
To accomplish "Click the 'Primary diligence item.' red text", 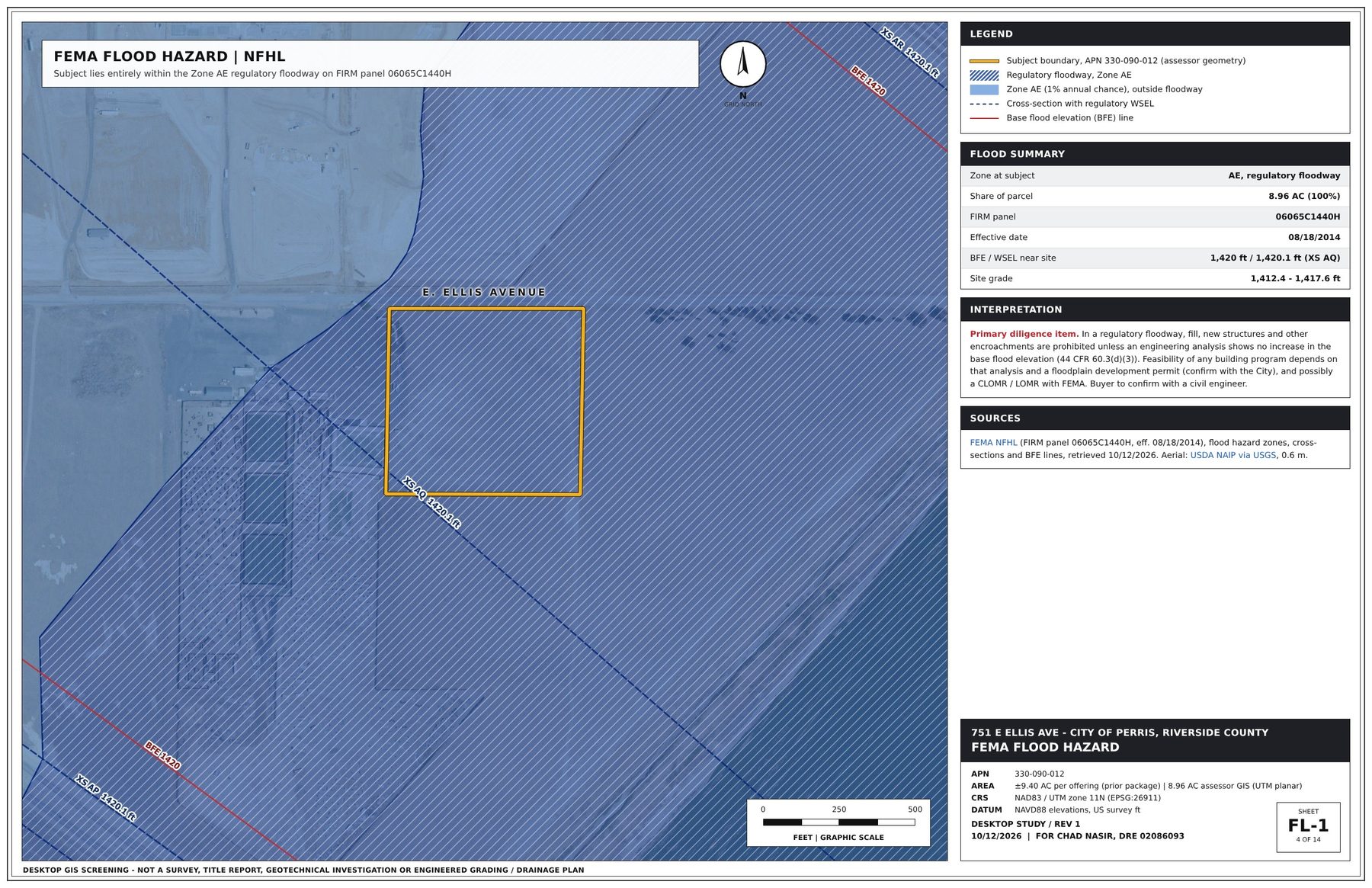I will [1024, 334].
